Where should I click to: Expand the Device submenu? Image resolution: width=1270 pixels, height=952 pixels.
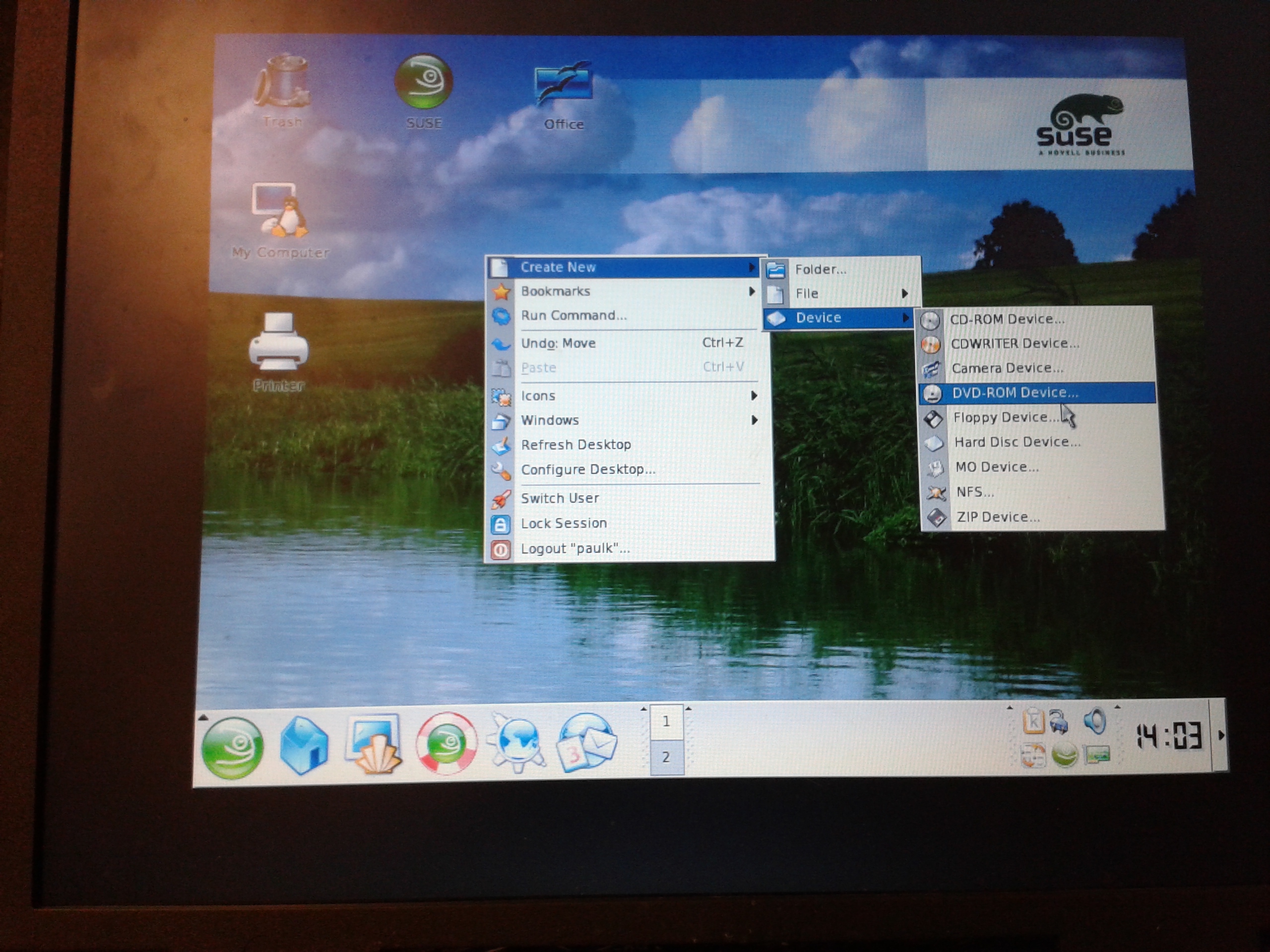[839, 317]
